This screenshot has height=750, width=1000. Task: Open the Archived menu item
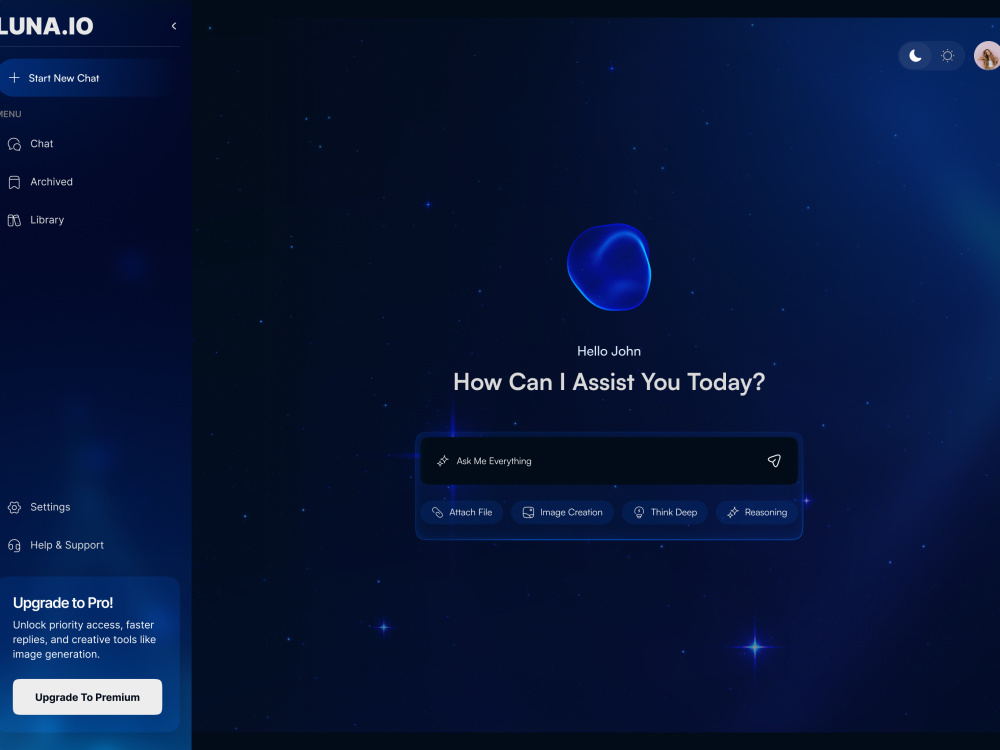[40, 182]
